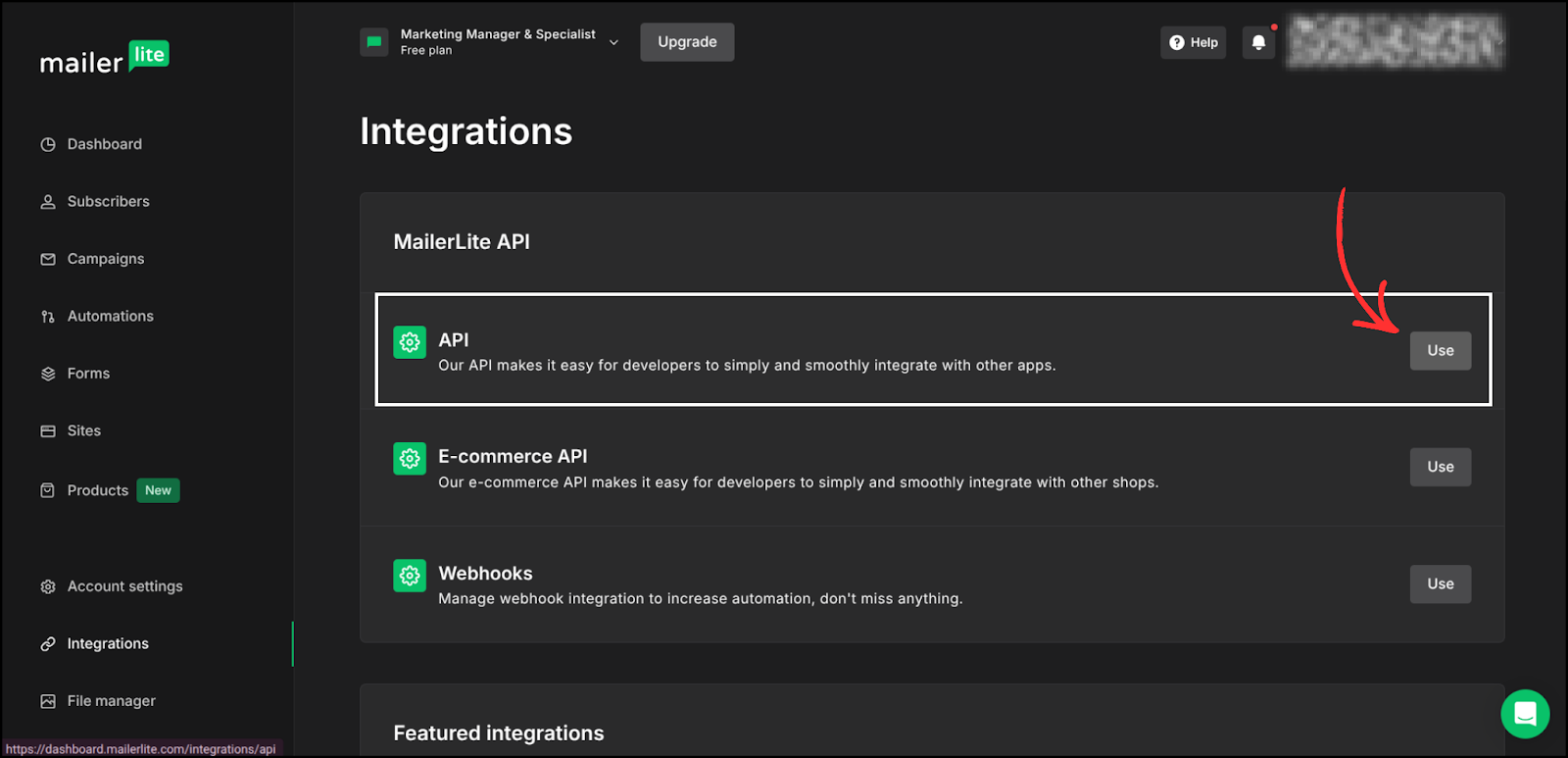The width and height of the screenshot is (1568, 758).
Task: Select Integrations in sidebar
Action: pyautogui.click(x=108, y=643)
